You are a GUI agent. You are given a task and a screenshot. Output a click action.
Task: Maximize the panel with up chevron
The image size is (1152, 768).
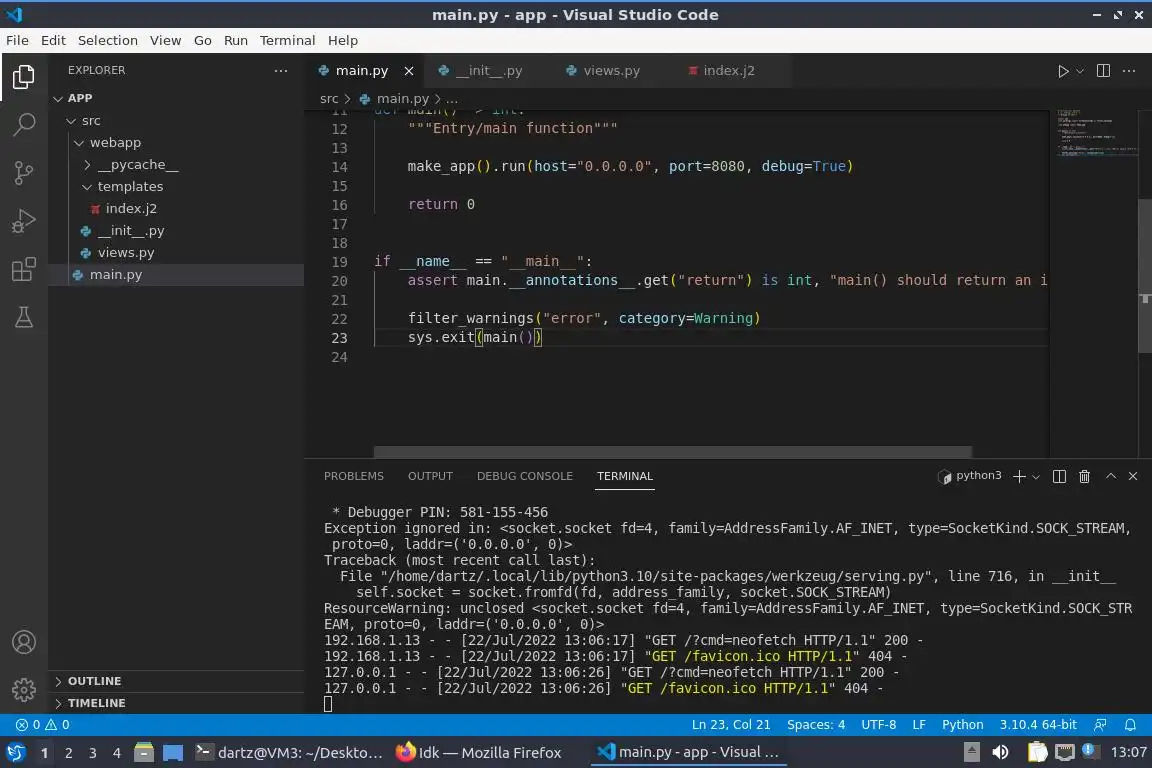click(x=1111, y=476)
